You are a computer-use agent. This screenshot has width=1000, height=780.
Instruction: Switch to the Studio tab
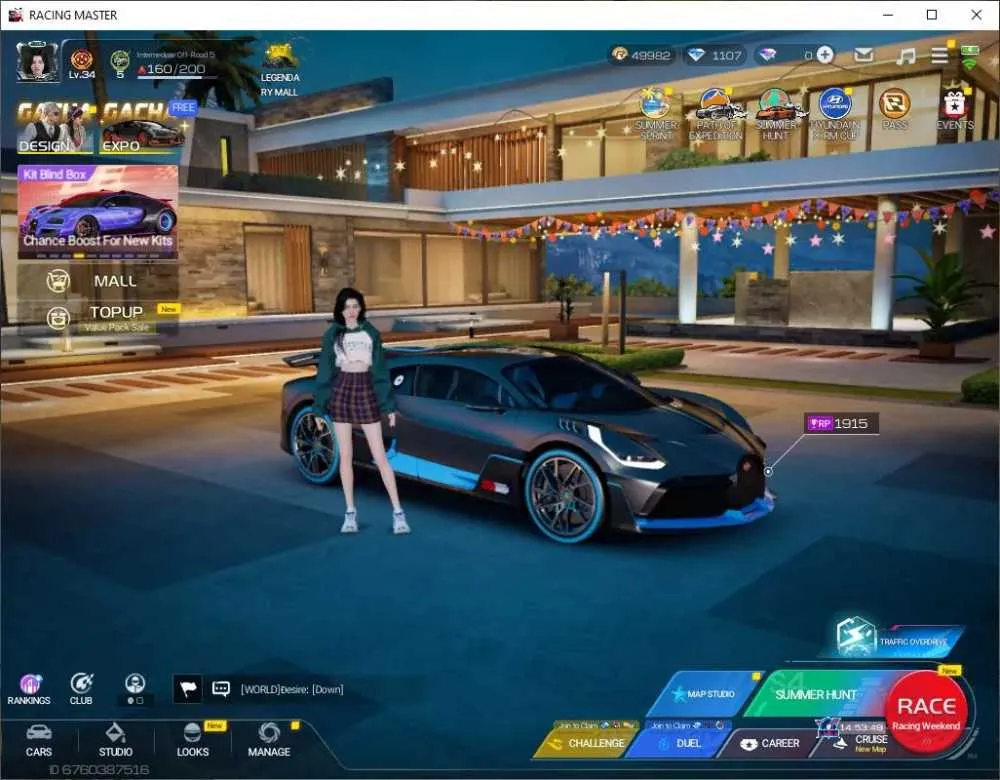point(115,741)
